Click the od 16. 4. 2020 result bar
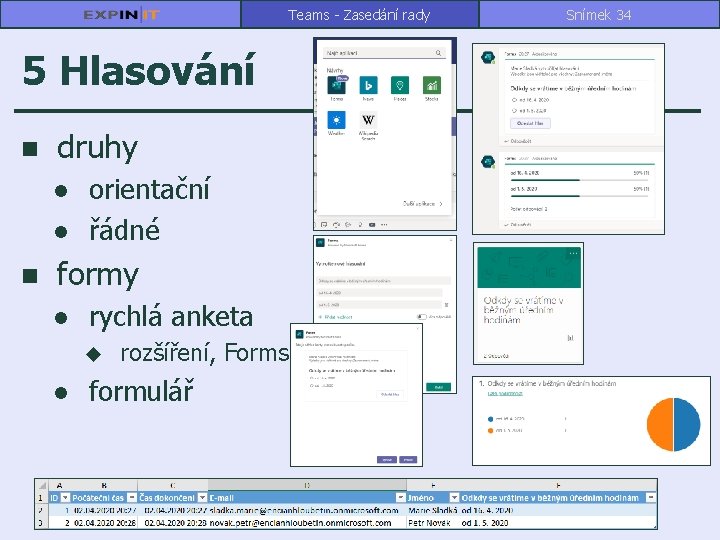This screenshot has width=720, height=540. tap(579, 180)
